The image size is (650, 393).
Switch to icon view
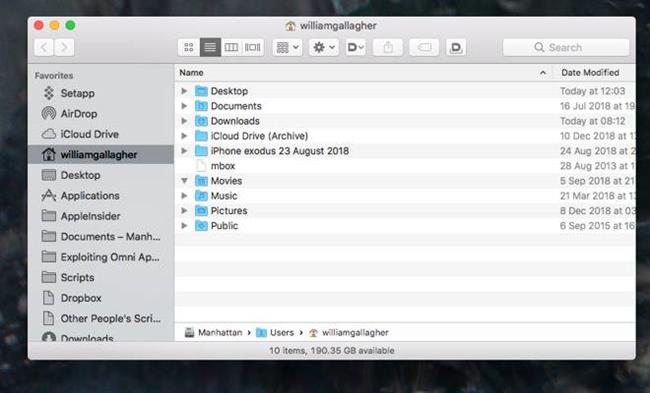(x=189, y=47)
